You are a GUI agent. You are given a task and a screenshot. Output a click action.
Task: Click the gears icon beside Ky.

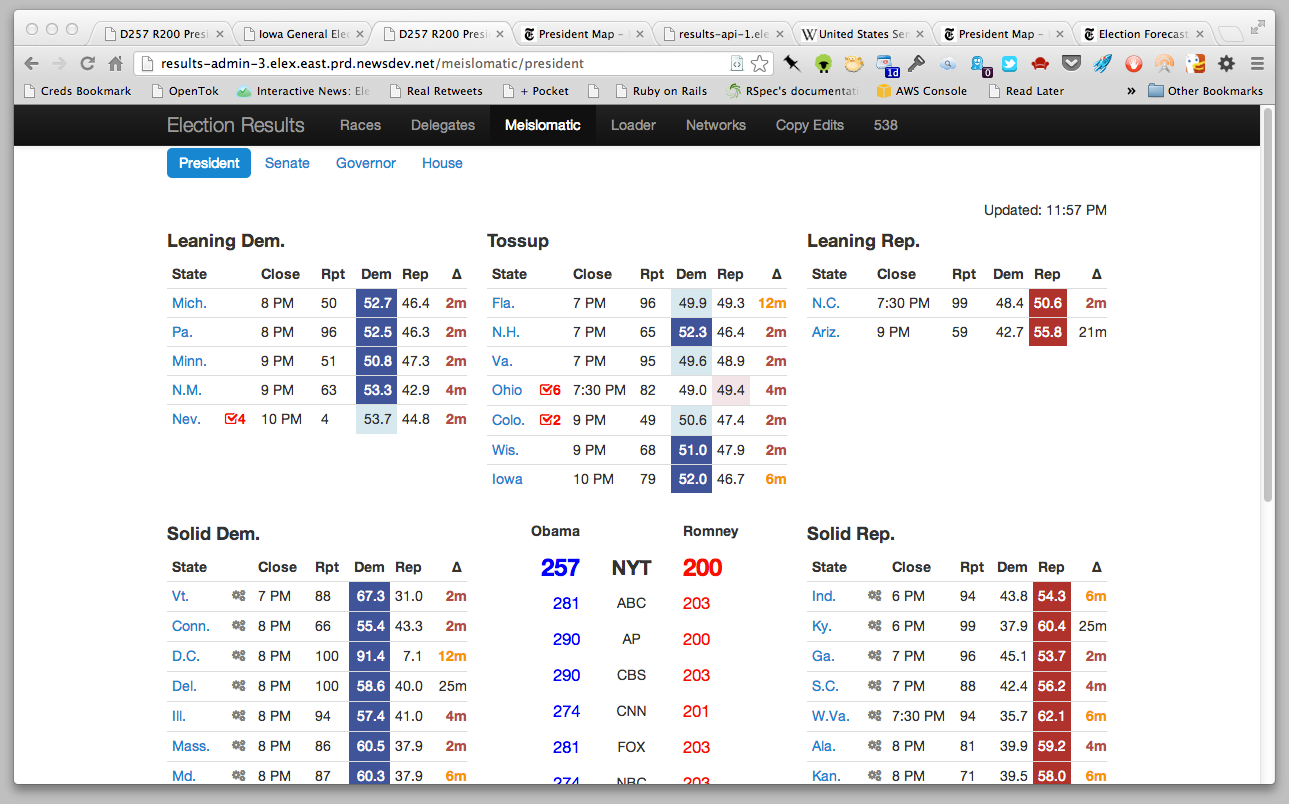coord(874,626)
